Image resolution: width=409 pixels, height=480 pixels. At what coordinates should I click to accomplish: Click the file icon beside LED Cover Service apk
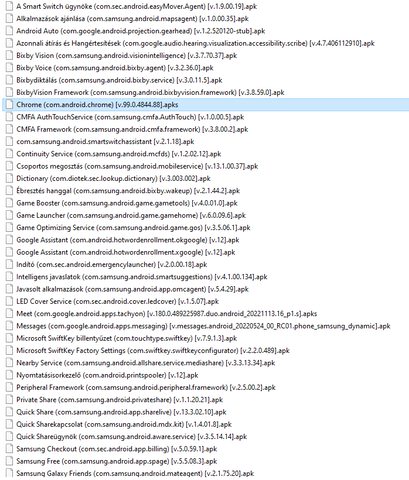click(10, 301)
